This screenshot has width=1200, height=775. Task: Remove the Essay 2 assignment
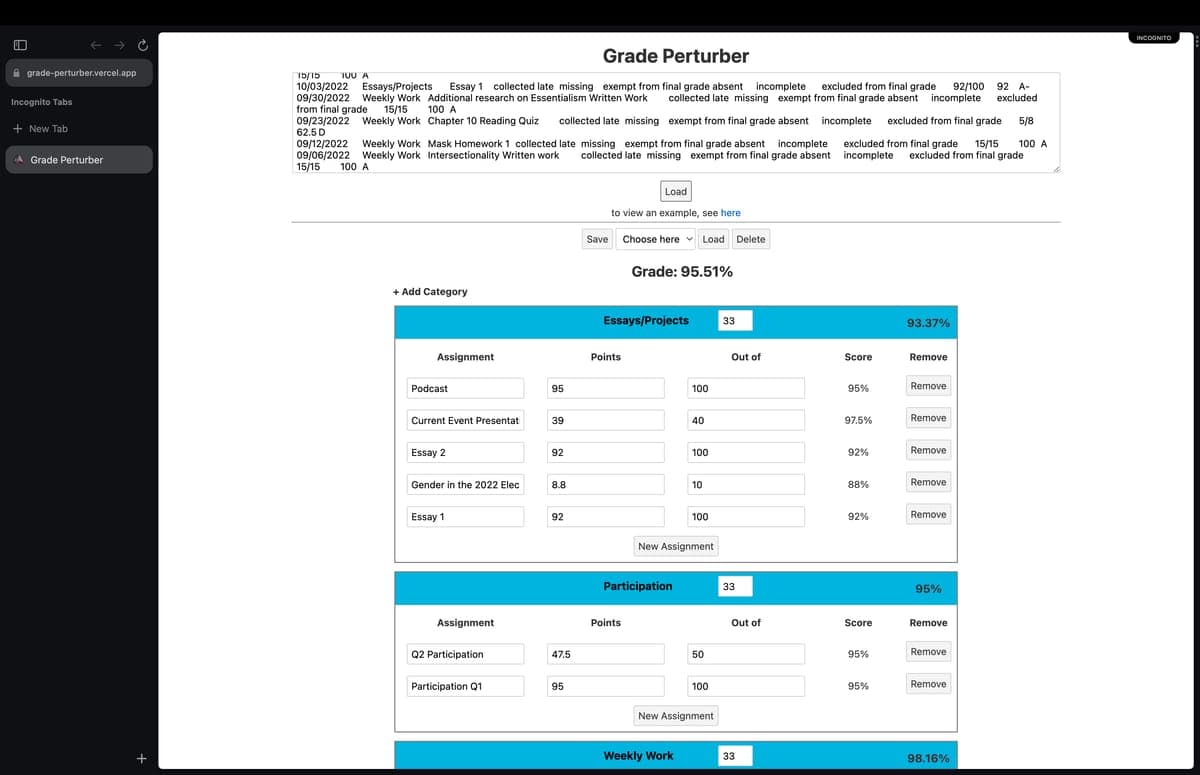click(927, 450)
